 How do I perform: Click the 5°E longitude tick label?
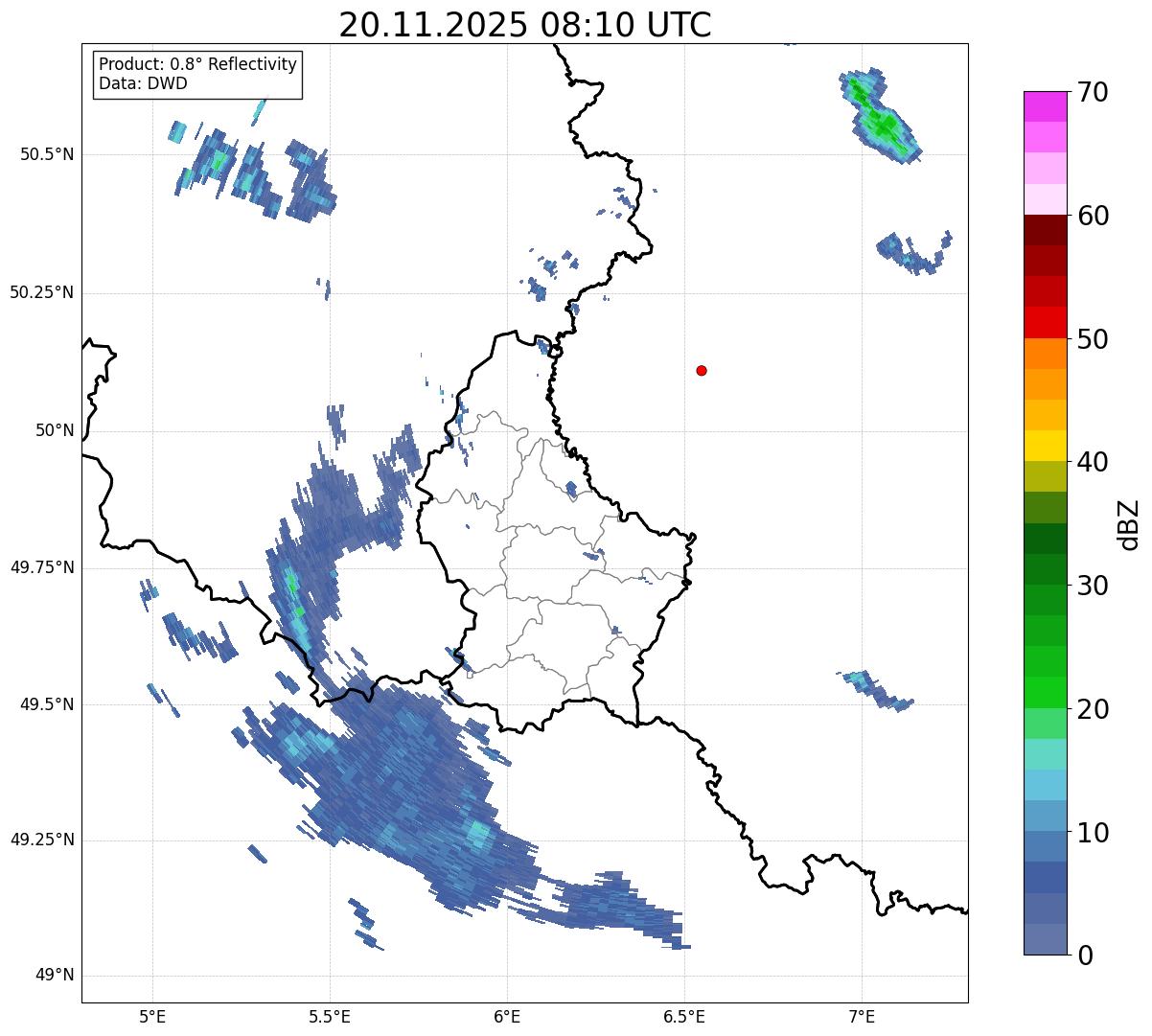[x=152, y=1016]
